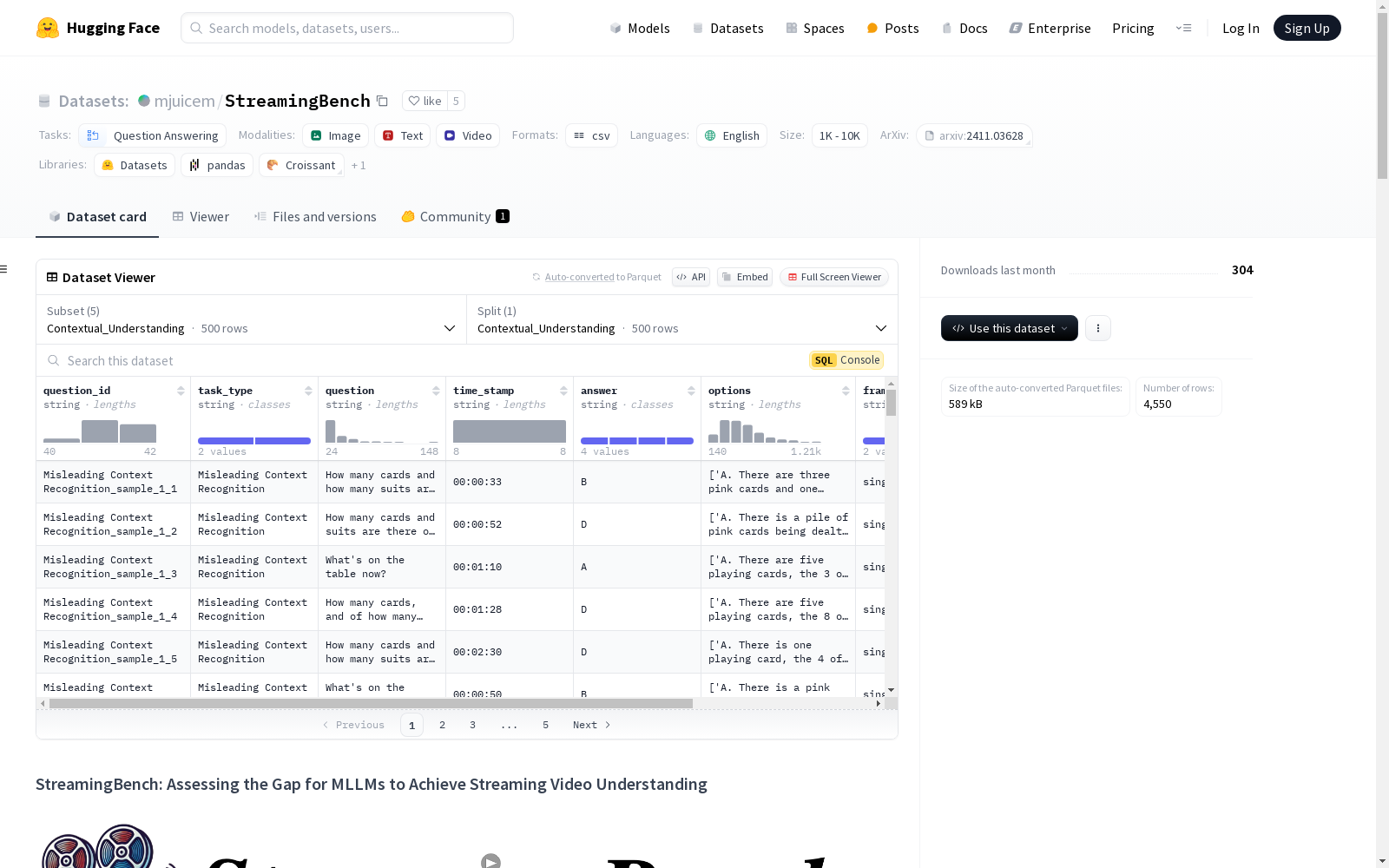
Task: Go to Spaces in top navigation
Action: [x=815, y=28]
